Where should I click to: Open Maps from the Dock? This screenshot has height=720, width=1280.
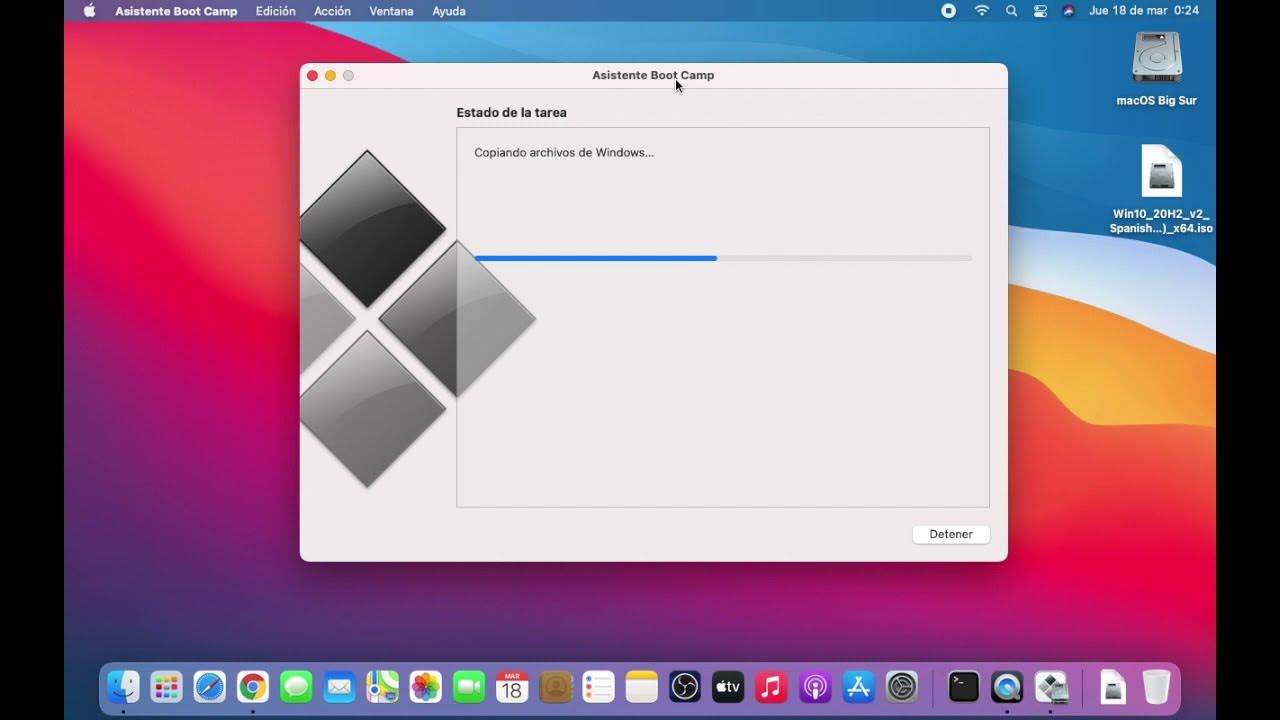tap(382, 687)
